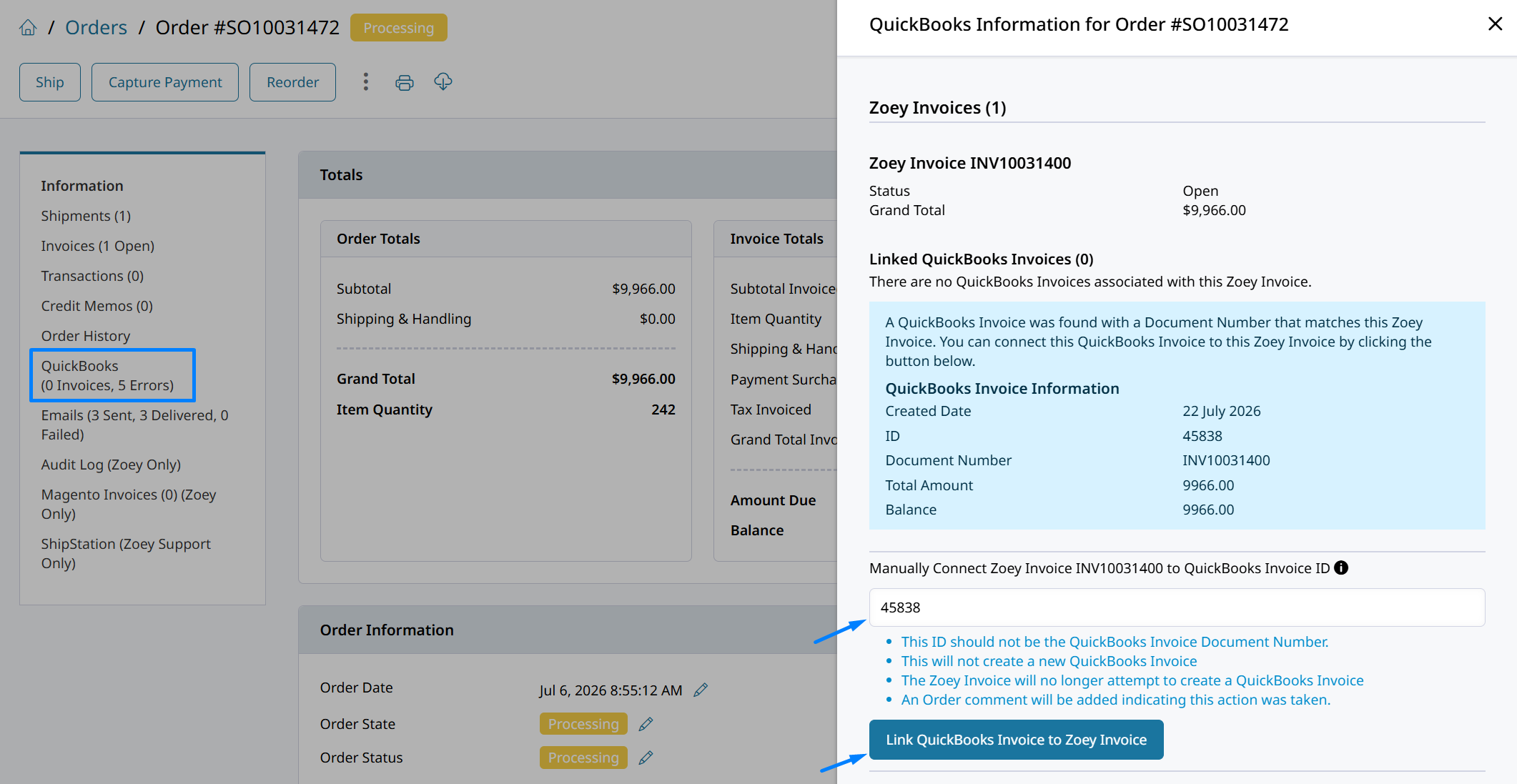The width and height of the screenshot is (1517, 784).
Task: Select the Created Date 22 July 2026
Action: [1222, 411]
